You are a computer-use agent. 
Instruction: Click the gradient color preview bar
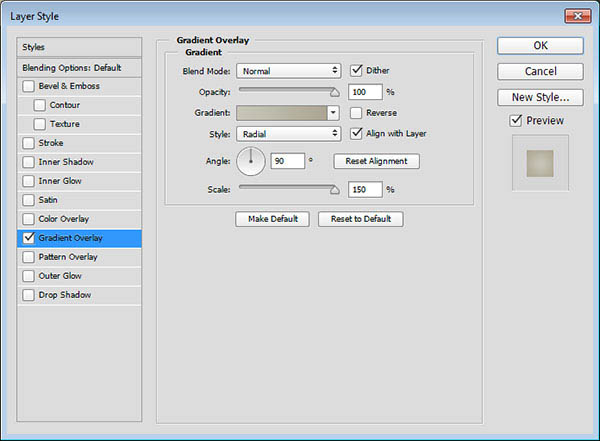point(282,113)
